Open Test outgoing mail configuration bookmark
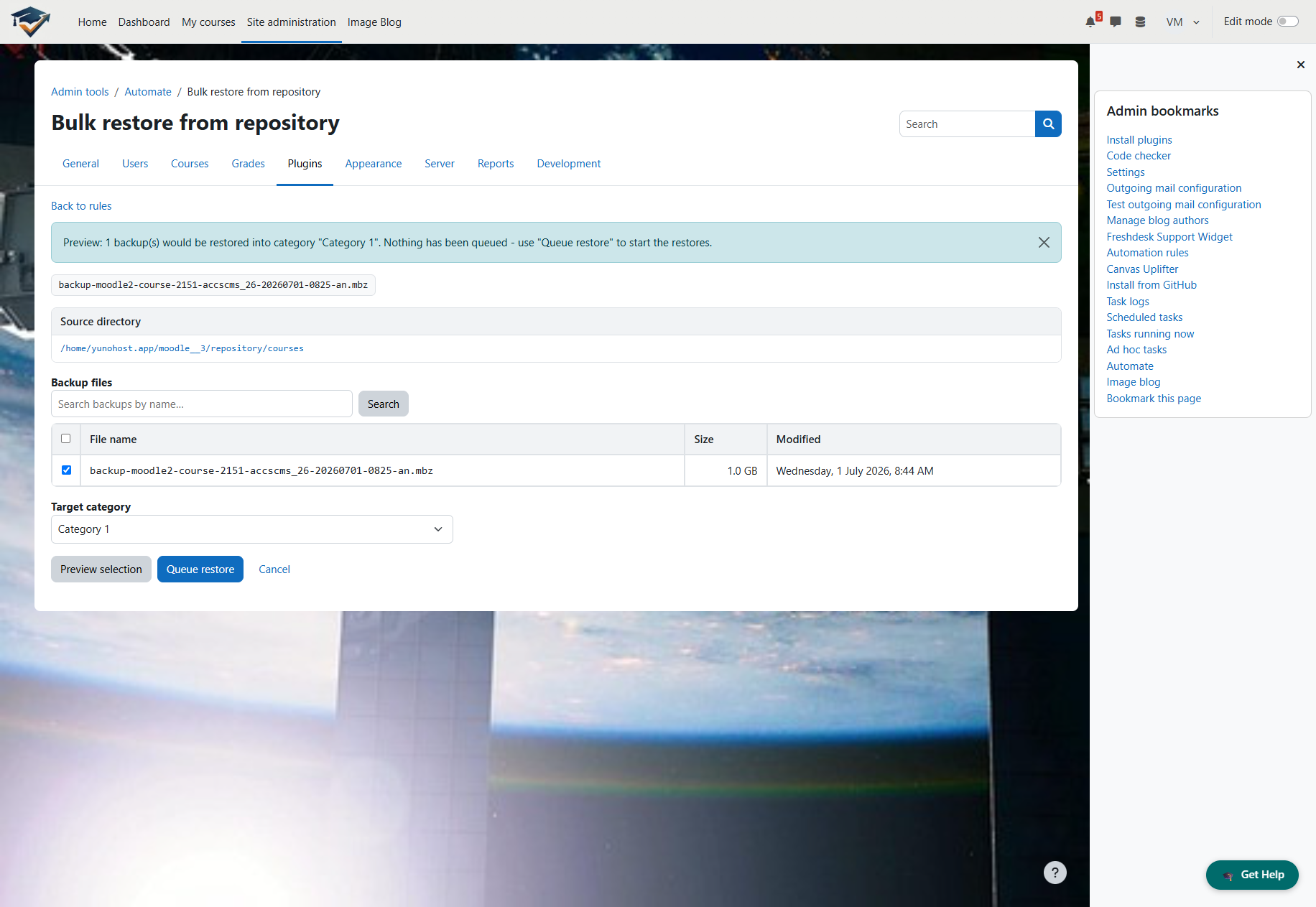Viewport: 1316px width, 907px height. coord(1184,205)
